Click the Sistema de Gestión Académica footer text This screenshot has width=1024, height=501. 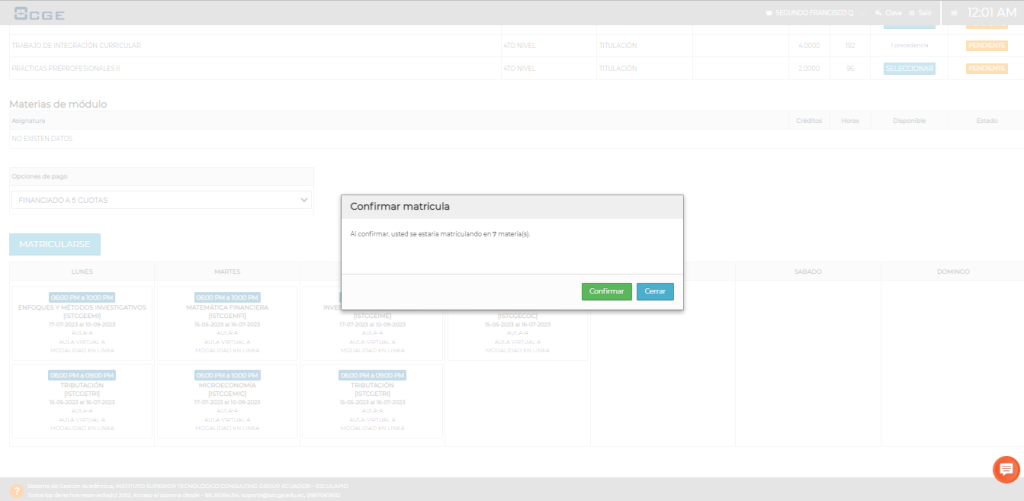click(187, 486)
